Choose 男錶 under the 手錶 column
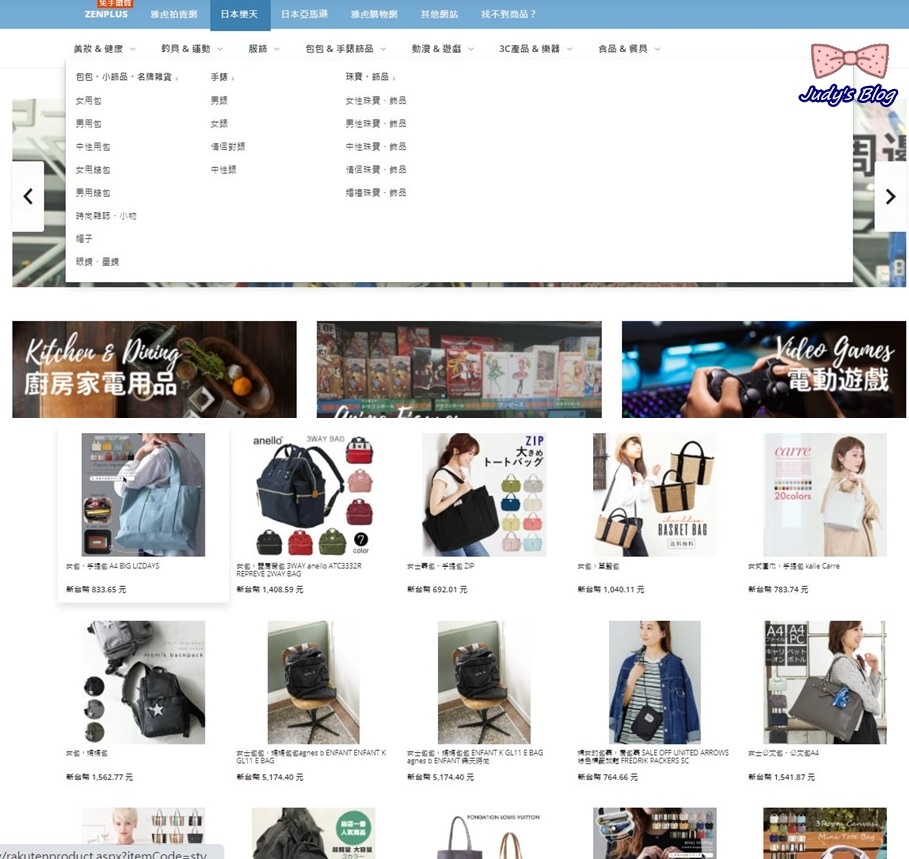Viewport: 909px width, 859px height. point(219,101)
